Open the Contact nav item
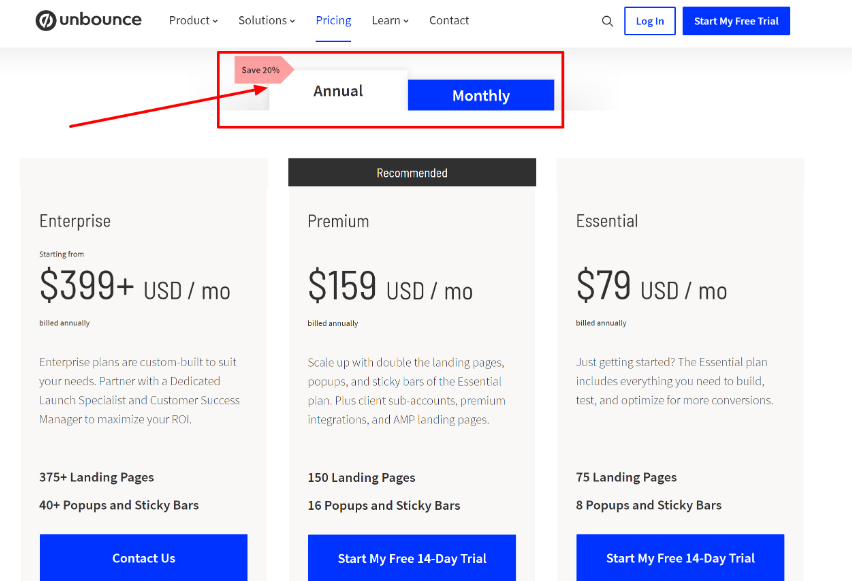 [449, 20]
